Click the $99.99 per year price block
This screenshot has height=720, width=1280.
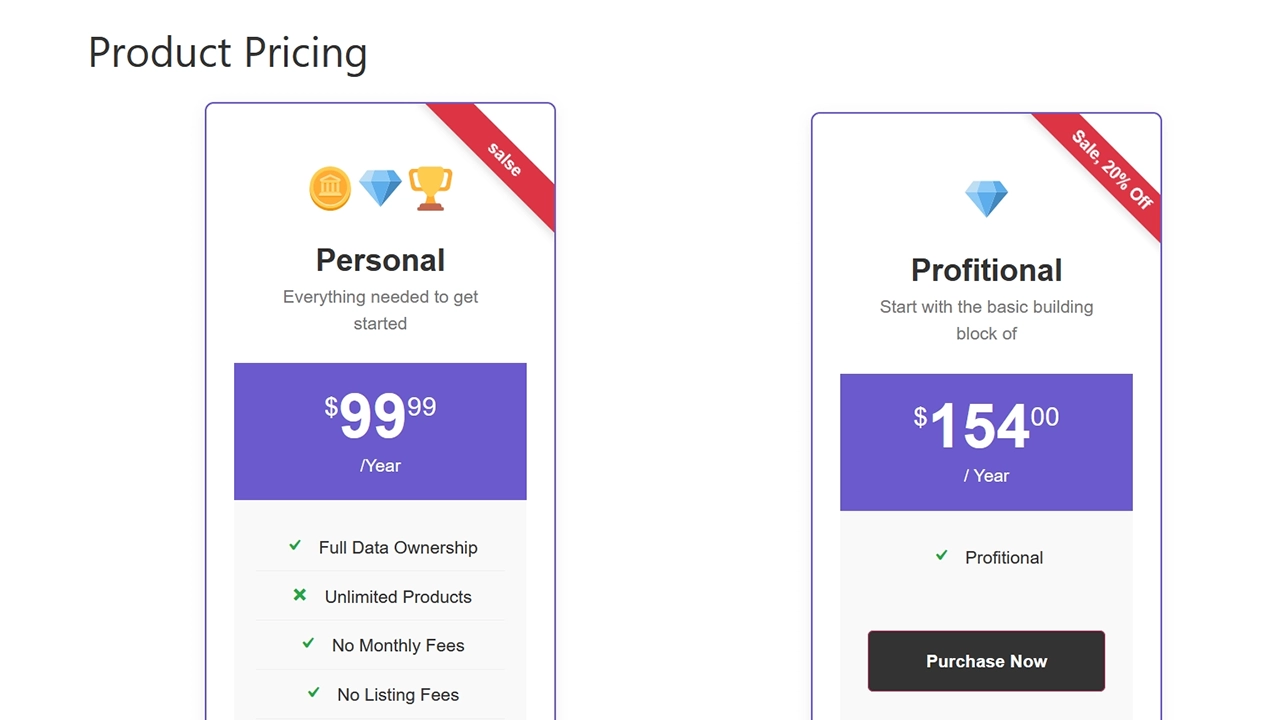click(380, 431)
